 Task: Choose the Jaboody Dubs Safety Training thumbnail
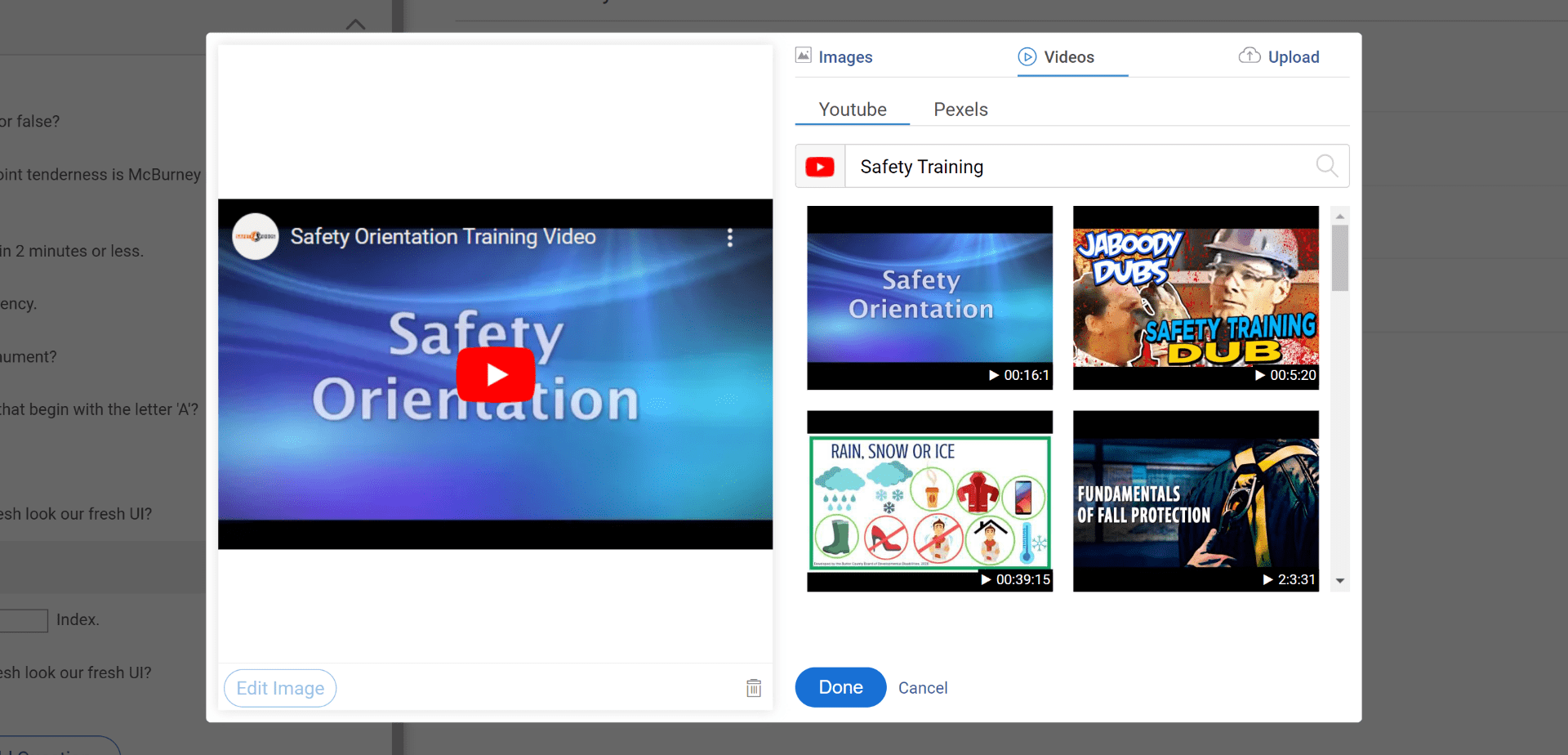click(x=1196, y=297)
